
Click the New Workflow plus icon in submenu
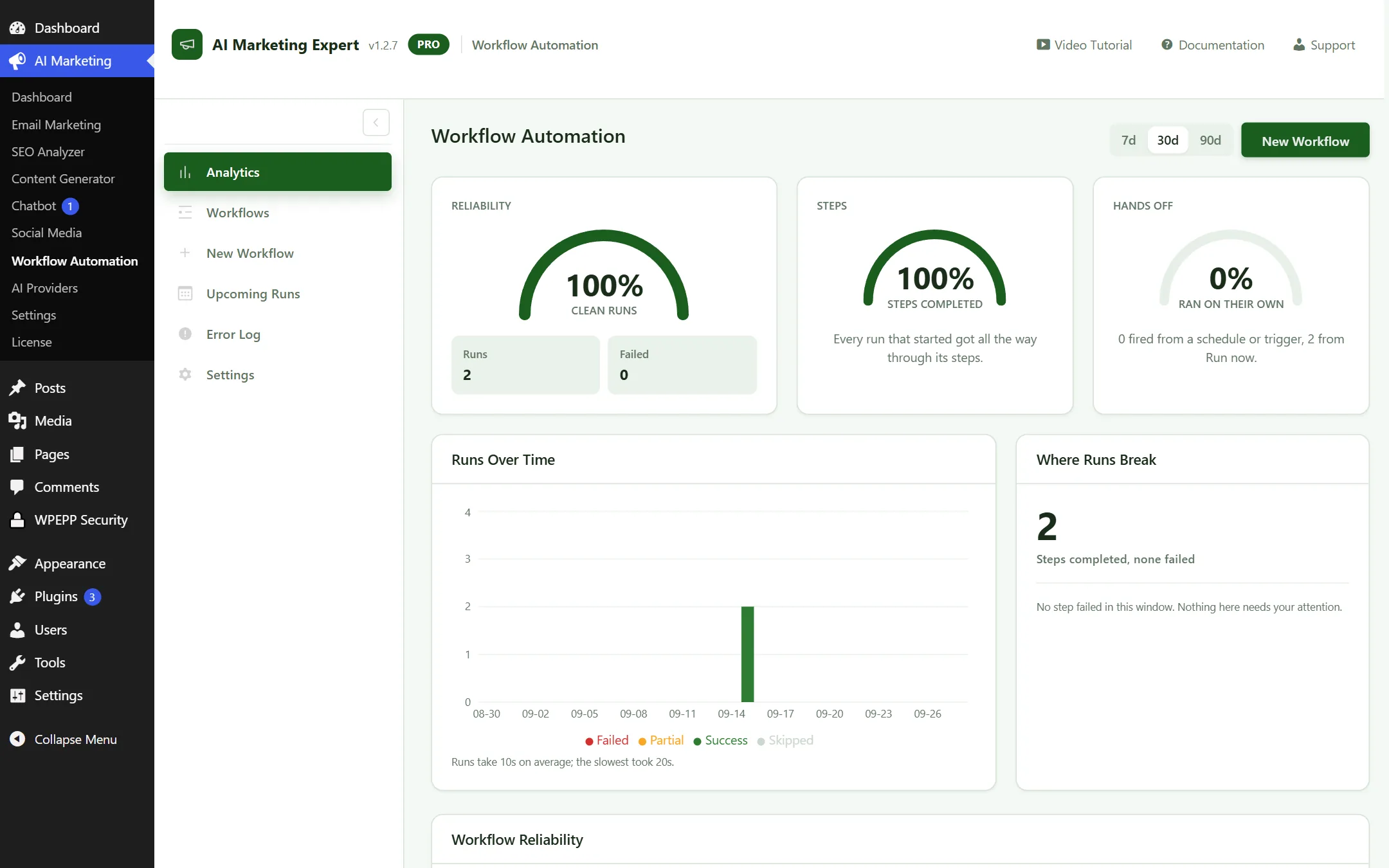click(x=185, y=253)
